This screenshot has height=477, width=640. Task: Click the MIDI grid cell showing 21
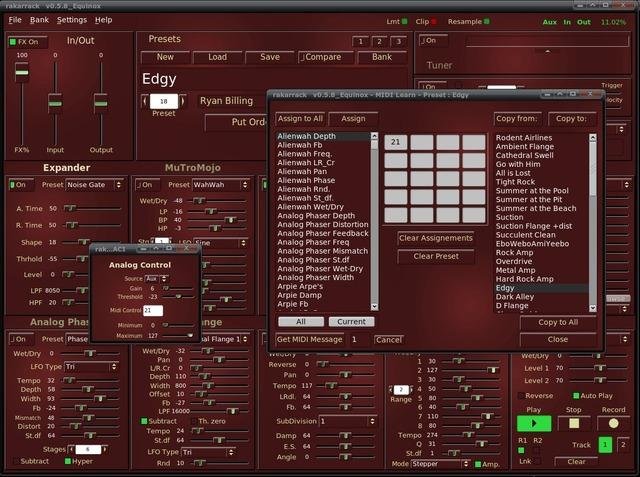click(396, 142)
